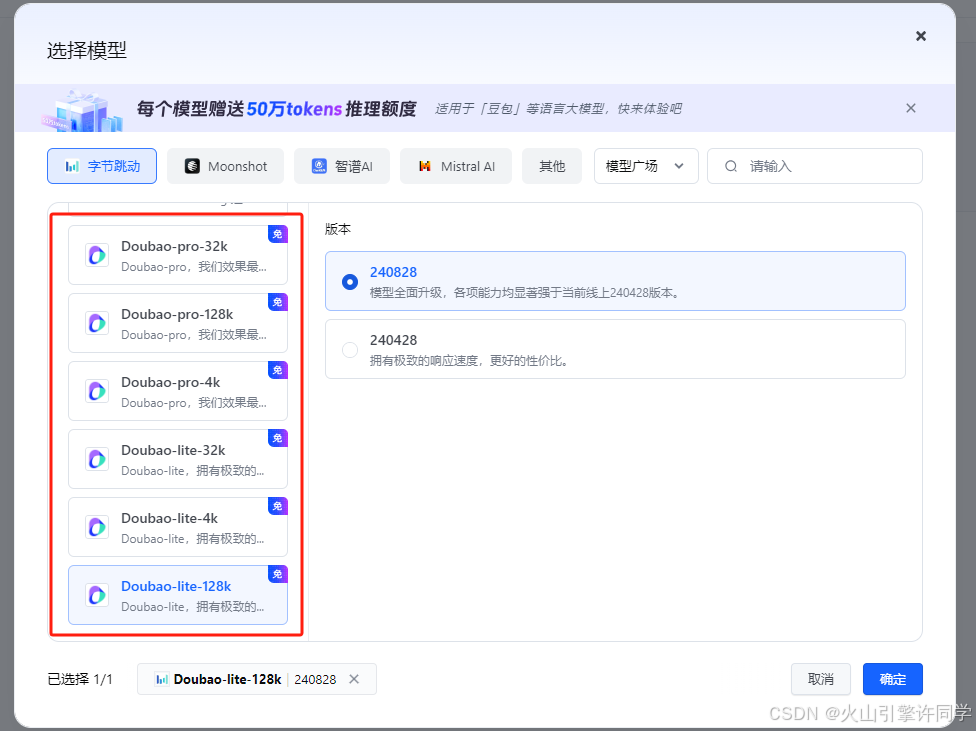Viewport: 976px width, 731px height.
Task: Click the 免 free badge on Doubao-pro-128k
Action: coord(278,302)
